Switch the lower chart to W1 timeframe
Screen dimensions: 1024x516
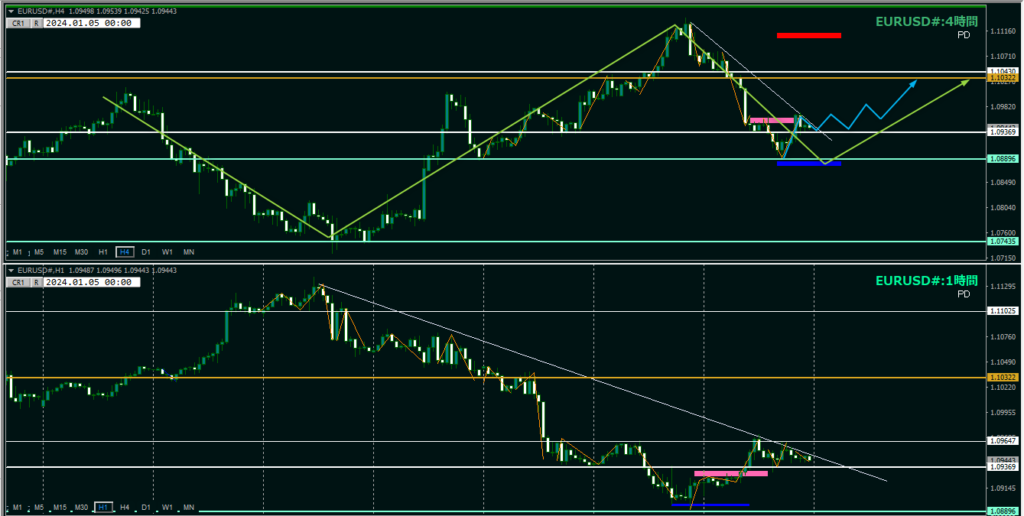168,508
